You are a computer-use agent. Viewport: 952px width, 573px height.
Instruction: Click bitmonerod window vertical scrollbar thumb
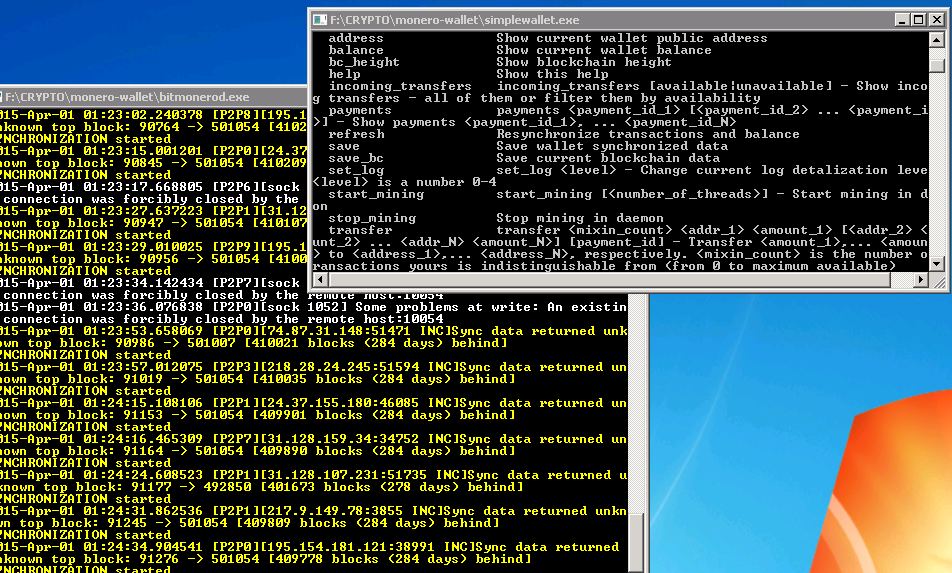[x=636, y=543]
